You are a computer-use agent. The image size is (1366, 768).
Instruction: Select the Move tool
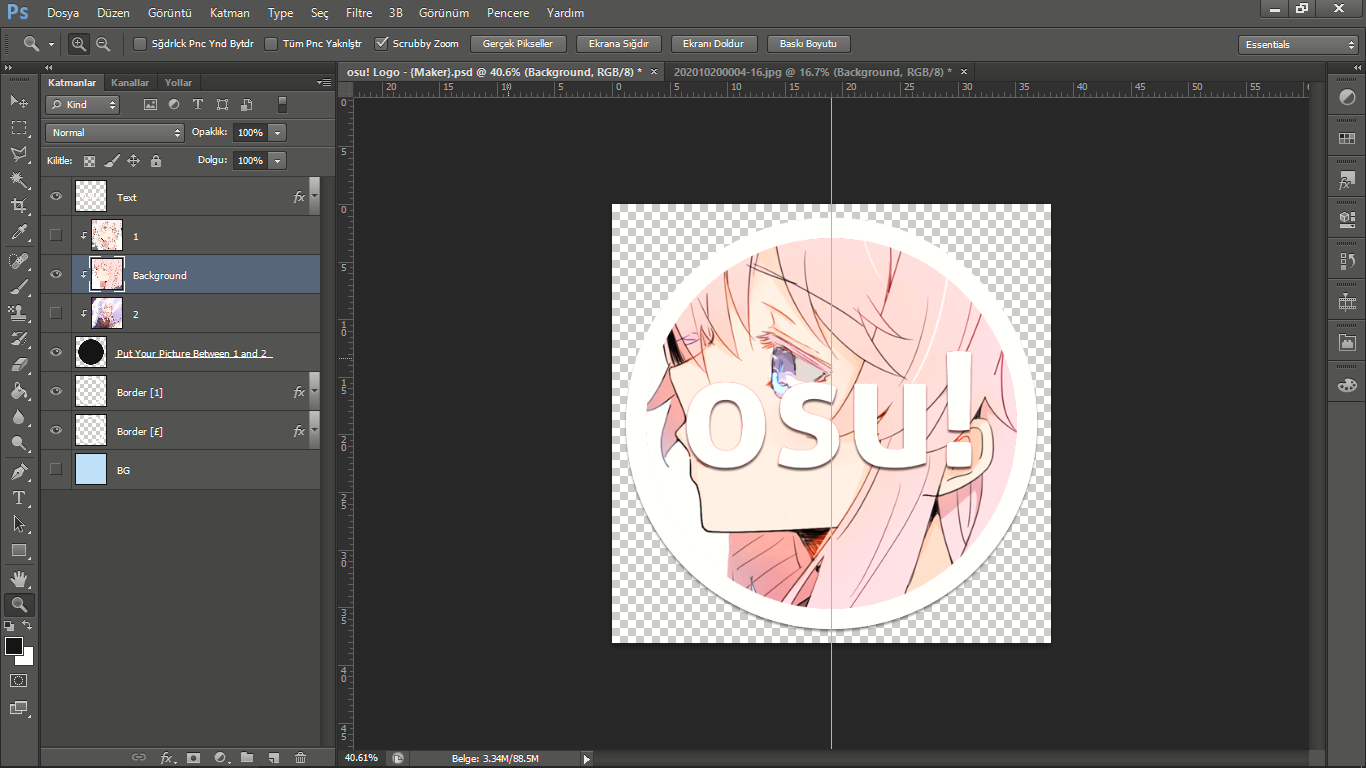(x=19, y=102)
